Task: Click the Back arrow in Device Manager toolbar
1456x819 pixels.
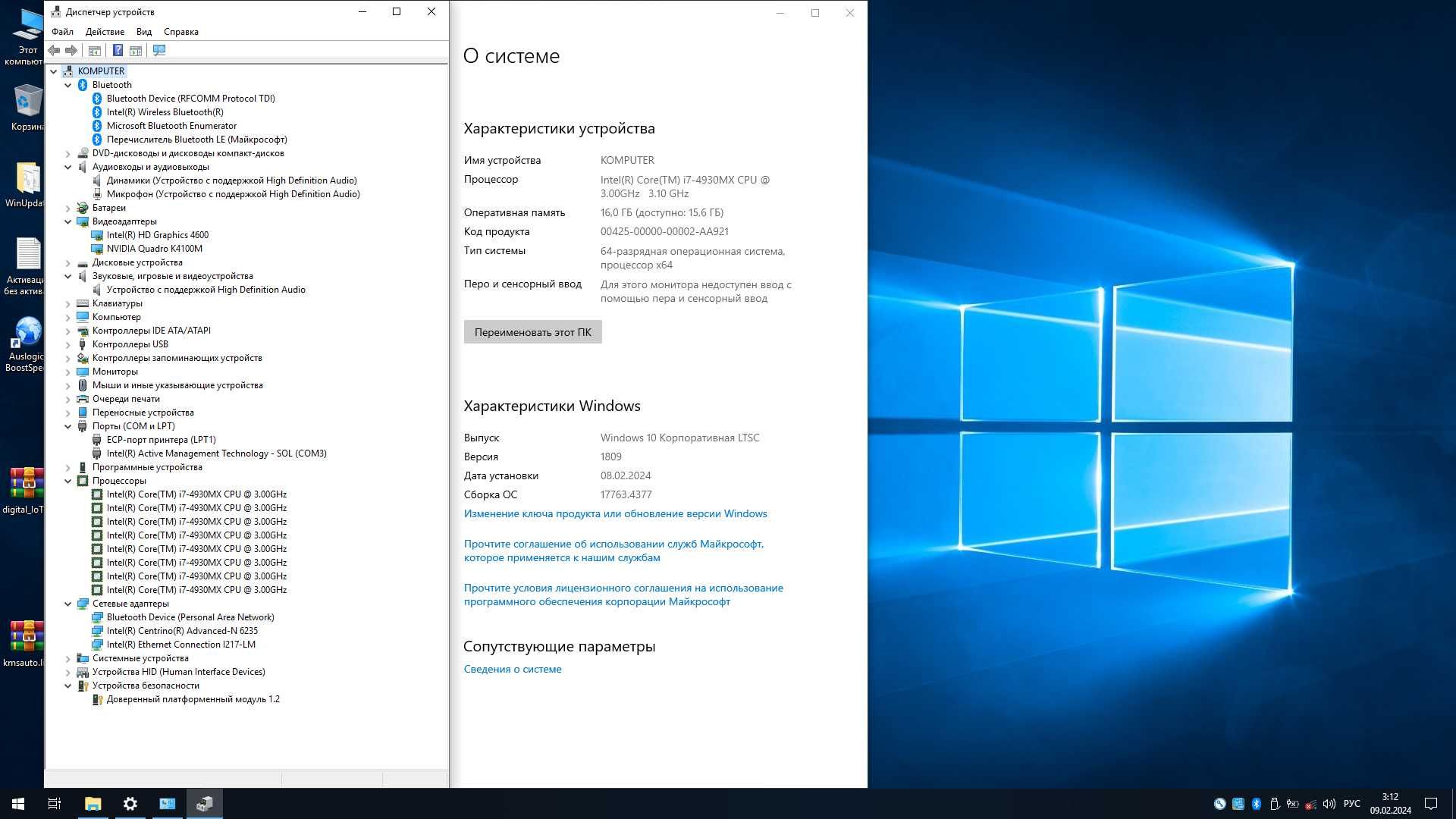Action: [54, 50]
